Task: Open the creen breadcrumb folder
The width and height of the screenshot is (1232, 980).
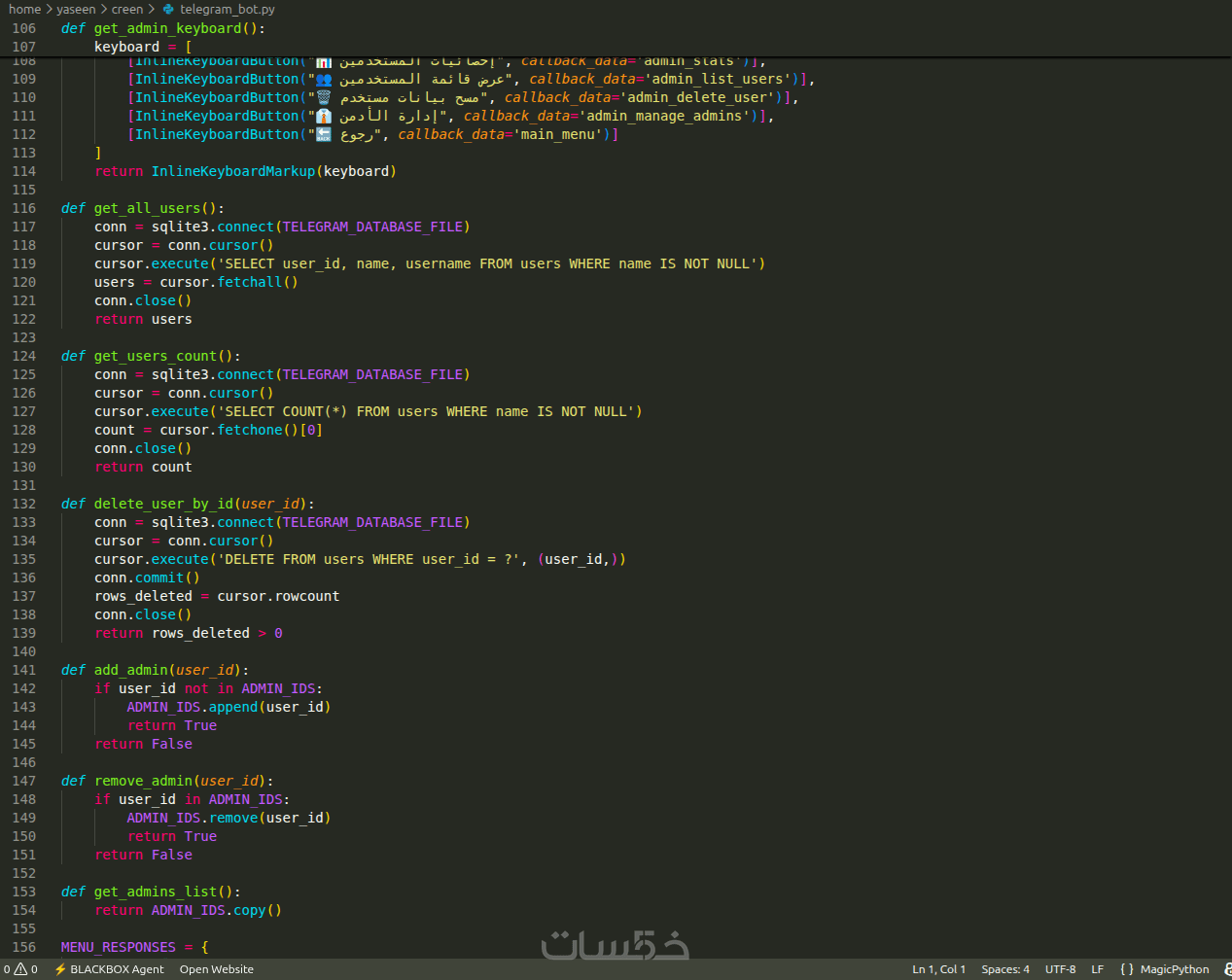Action: tap(127, 9)
